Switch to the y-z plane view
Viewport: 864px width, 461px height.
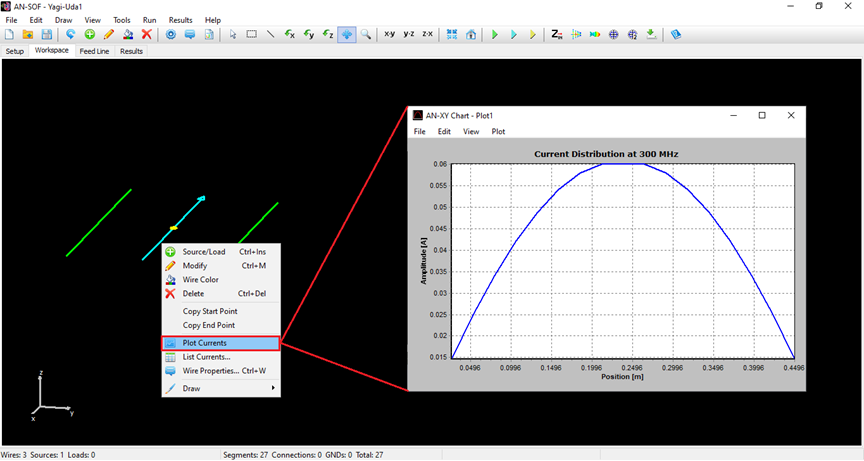tap(409, 34)
